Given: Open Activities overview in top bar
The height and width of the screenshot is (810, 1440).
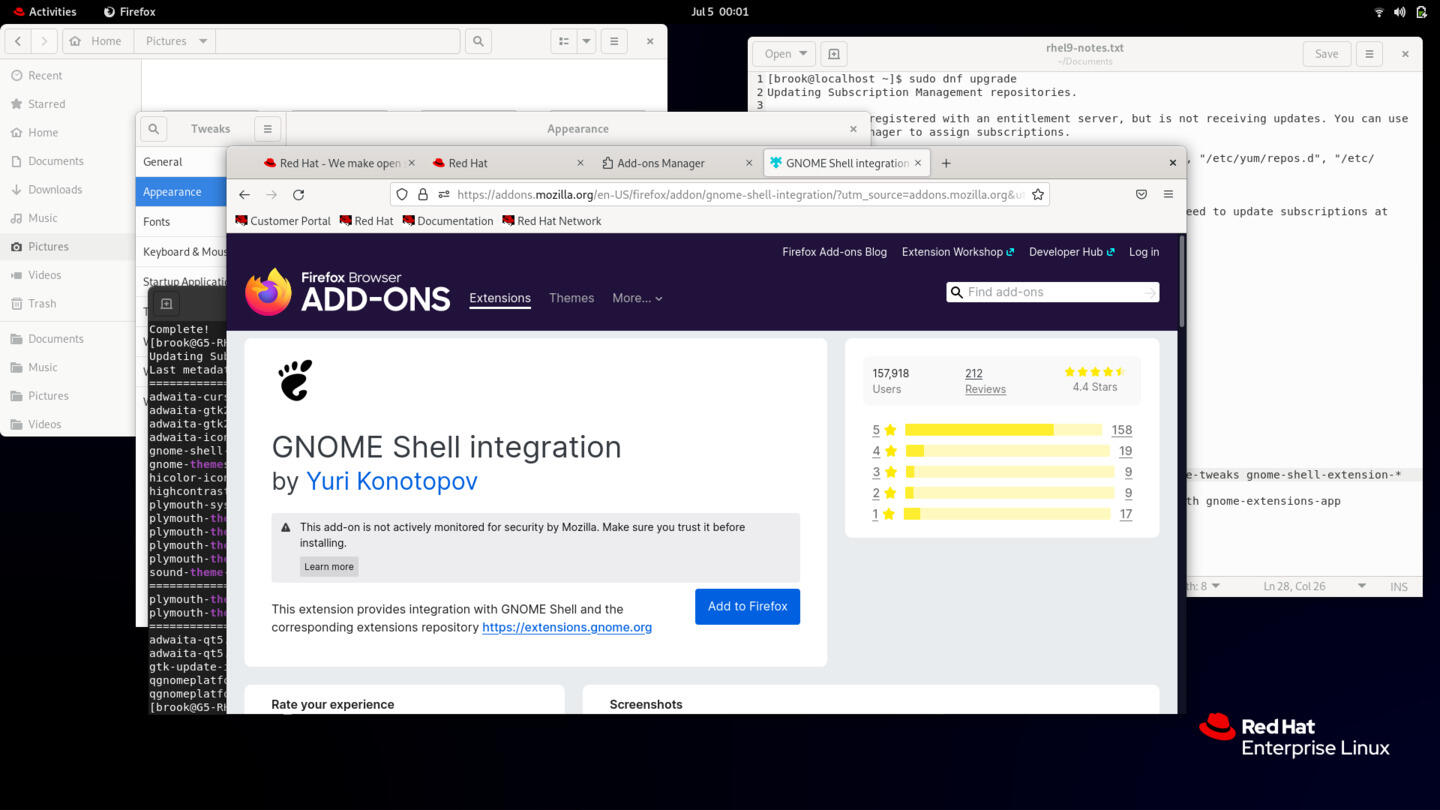Looking at the screenshot, I should click(x=45, y=12).
